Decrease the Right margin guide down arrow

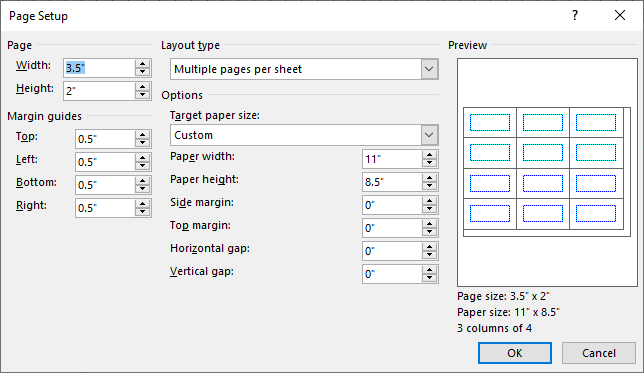[142, 212]
